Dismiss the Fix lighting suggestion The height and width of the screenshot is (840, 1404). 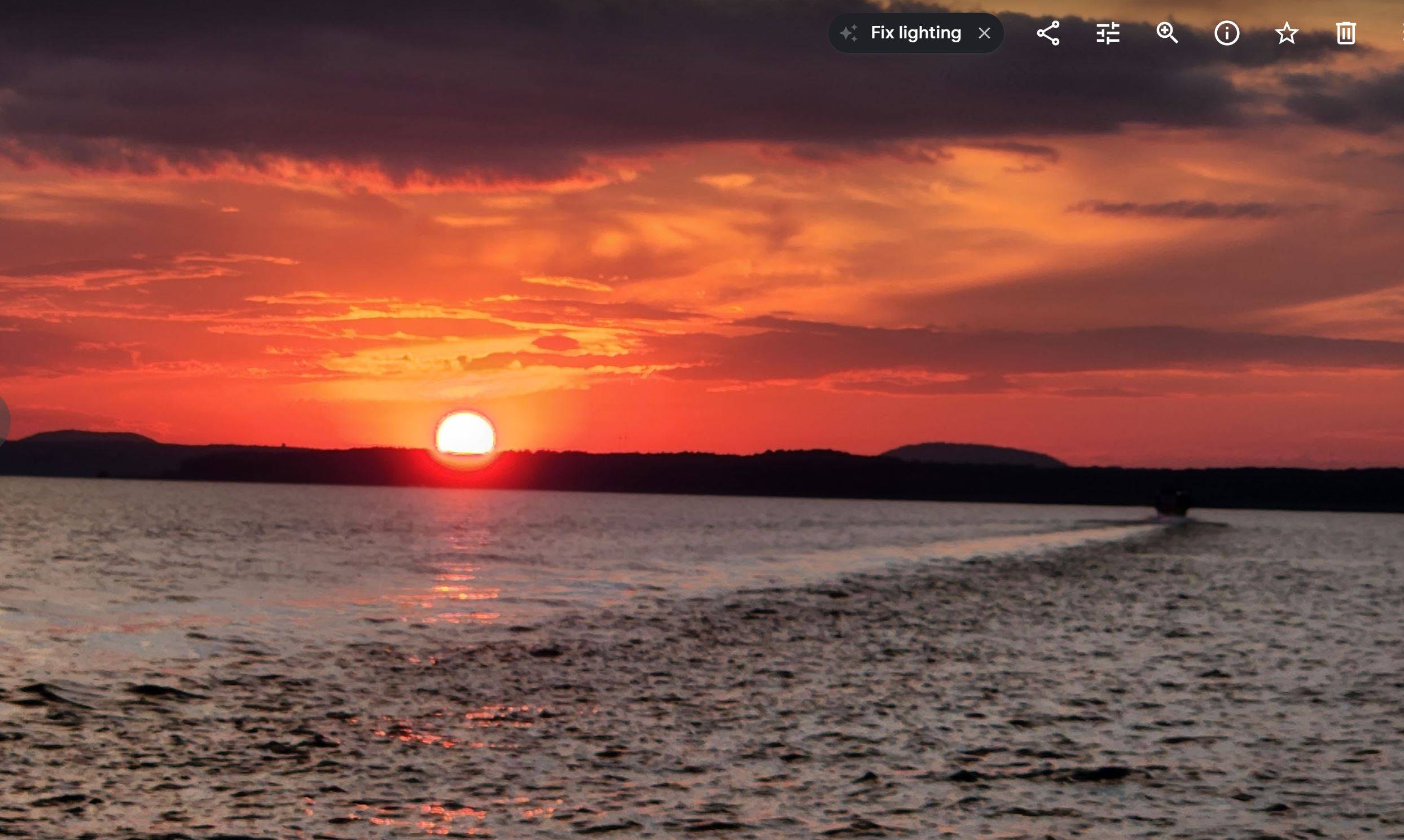(985, 33)
